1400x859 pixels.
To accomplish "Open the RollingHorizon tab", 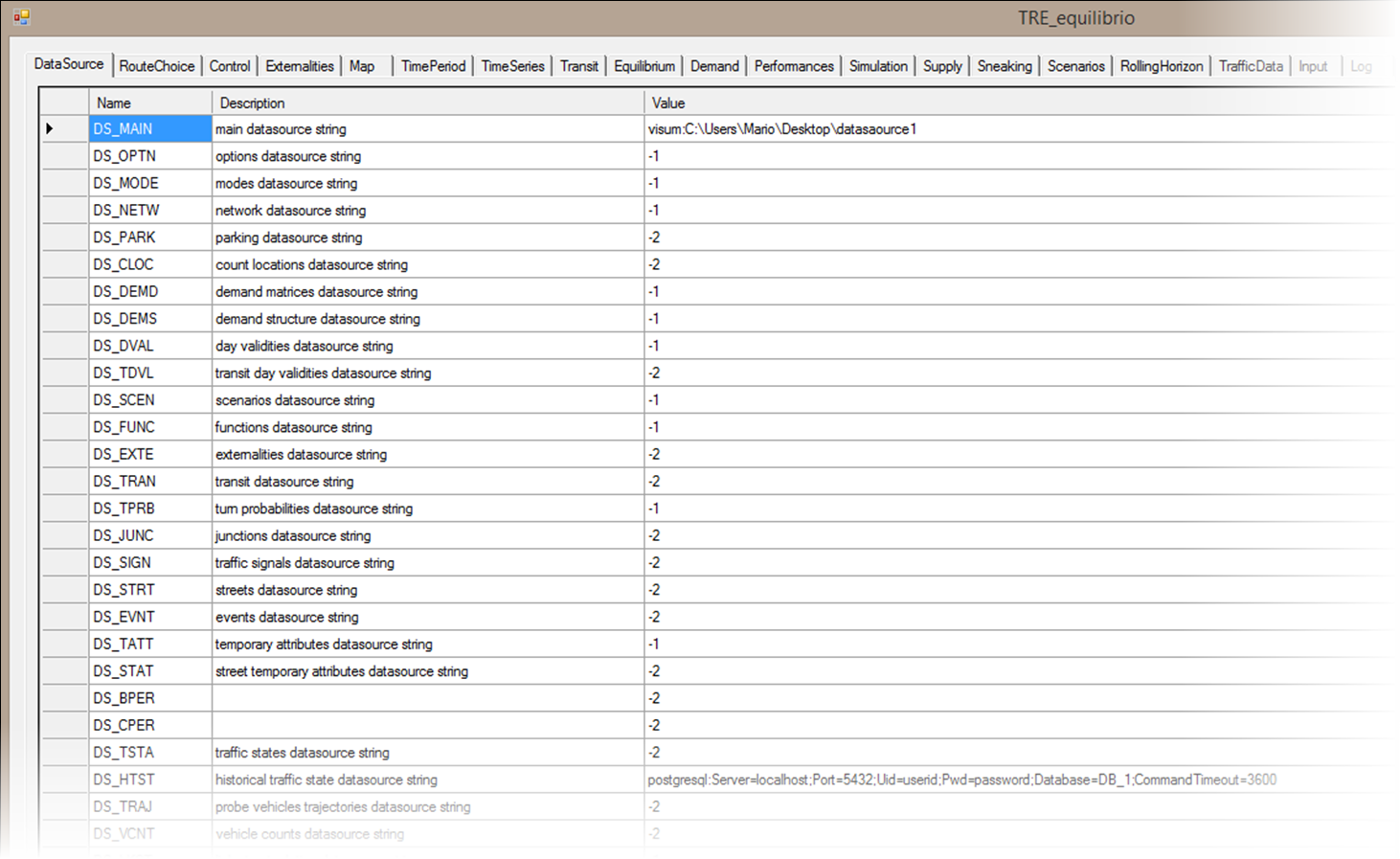I will pyautogui.click(x=1161, y=66).
